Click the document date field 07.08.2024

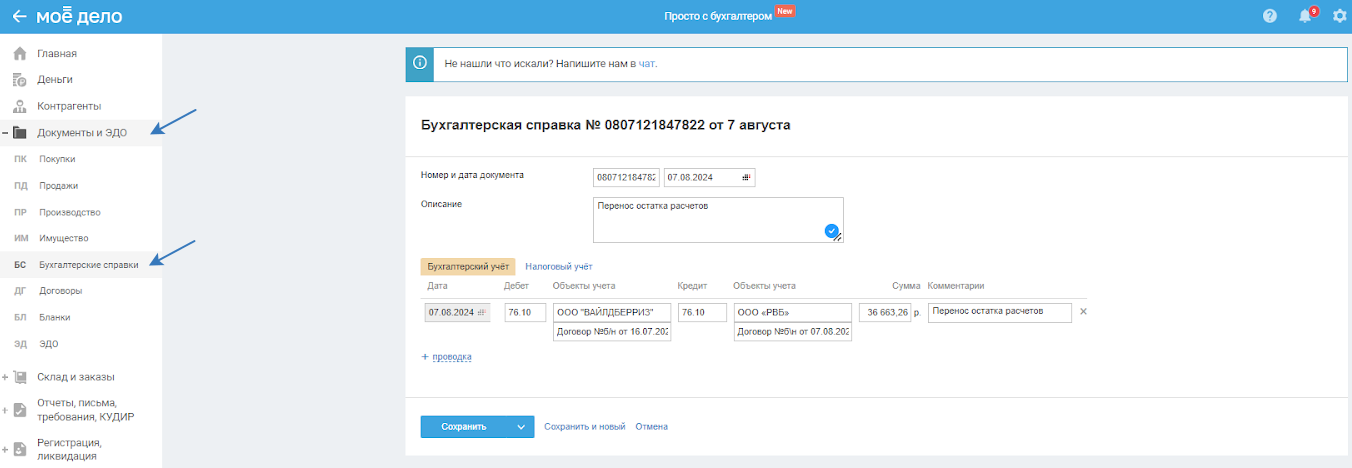click(x=710, y=177)
